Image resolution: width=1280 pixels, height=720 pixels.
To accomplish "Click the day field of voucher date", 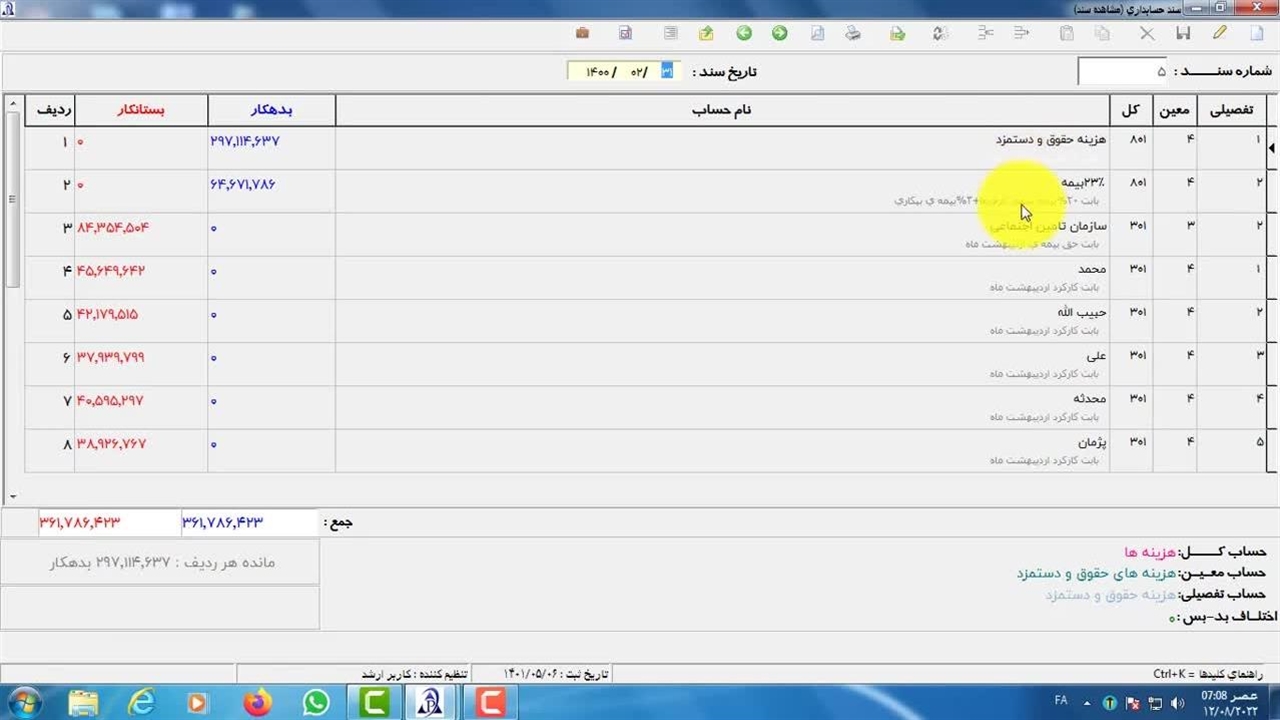I will tap(667, 72).
